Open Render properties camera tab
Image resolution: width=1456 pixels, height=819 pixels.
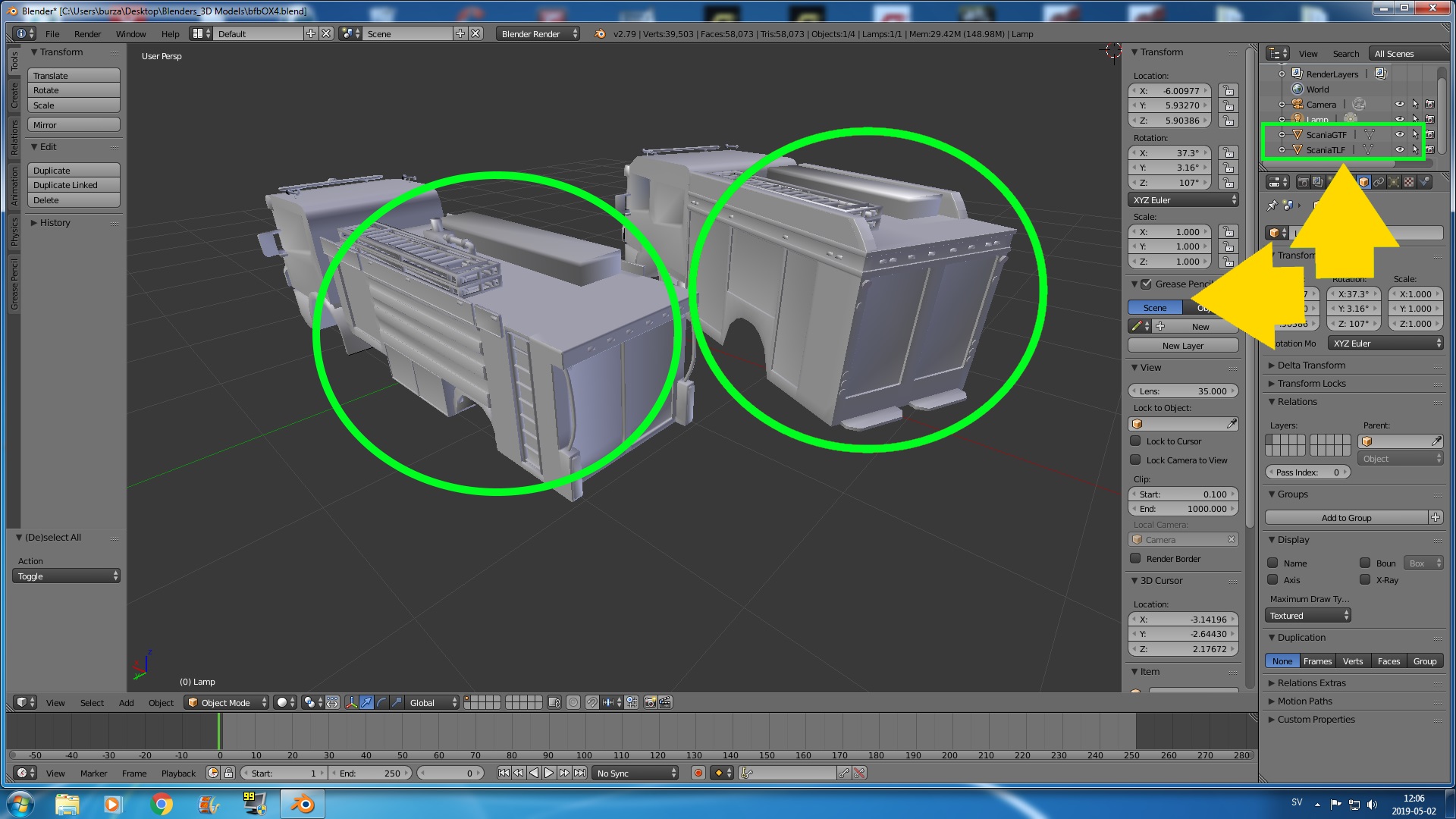(1303, 182)
